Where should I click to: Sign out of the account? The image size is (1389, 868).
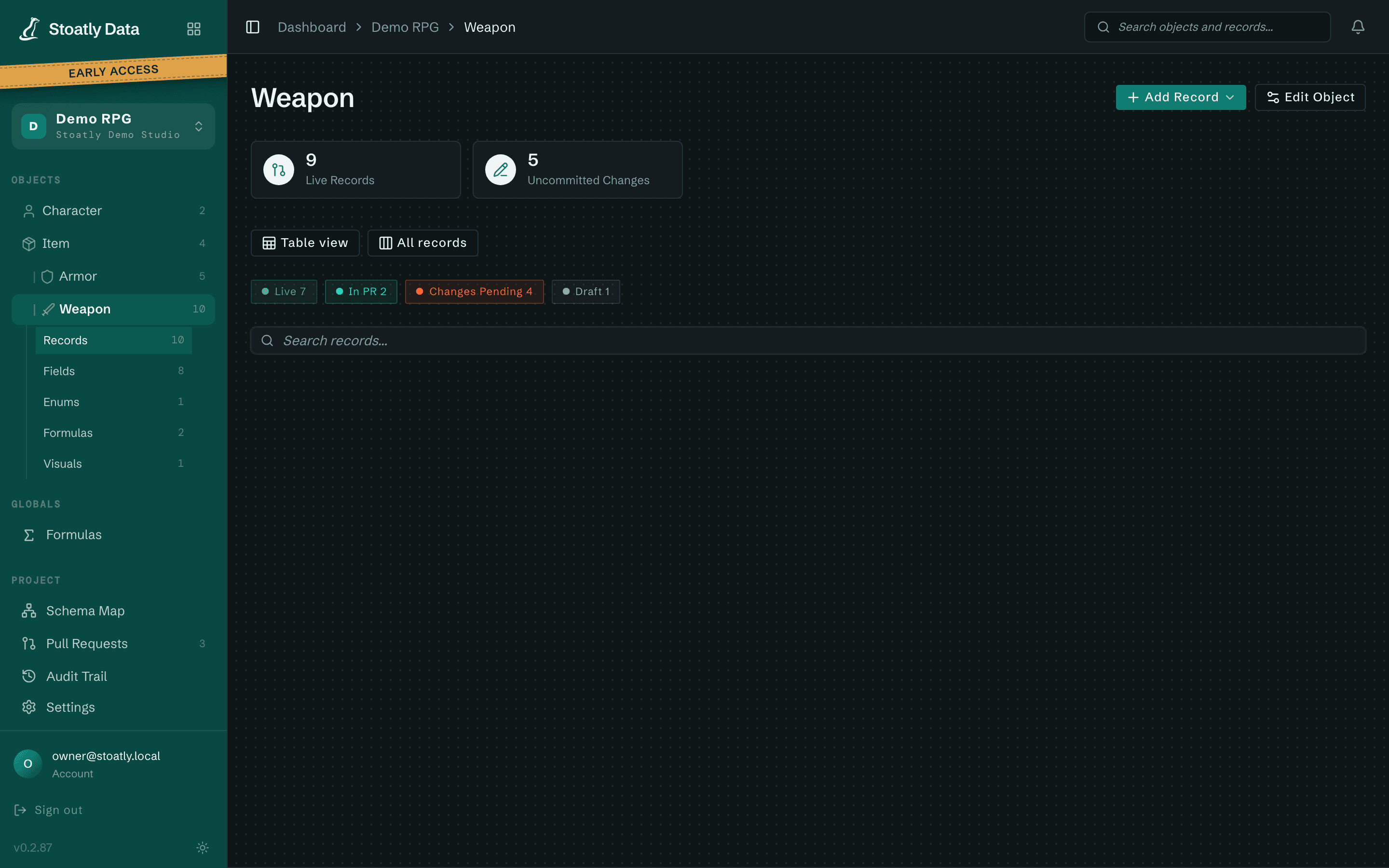pos(48,810)
